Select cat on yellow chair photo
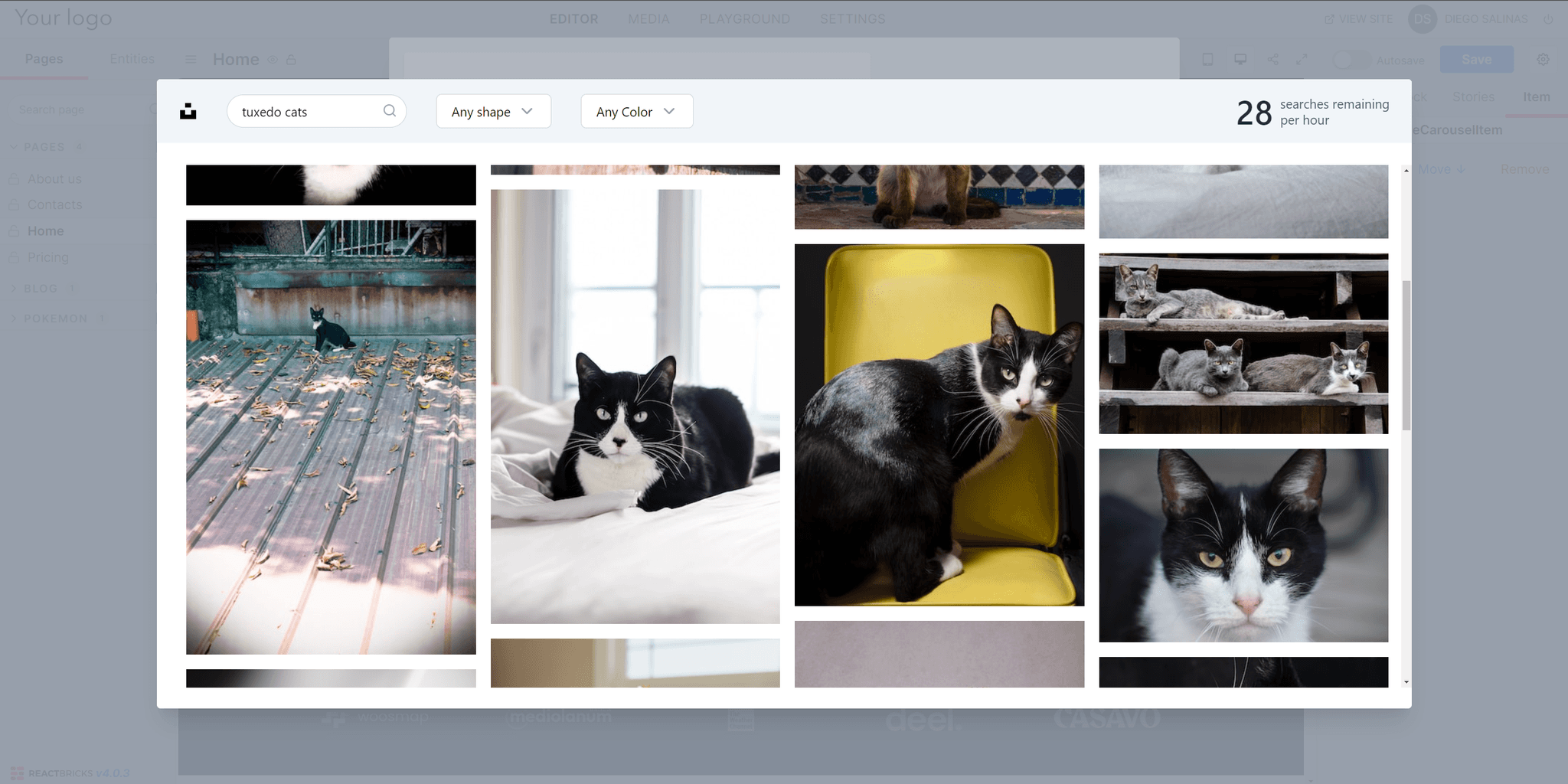This screenshot has width=1568, height=784. click(x=939, y=425)
